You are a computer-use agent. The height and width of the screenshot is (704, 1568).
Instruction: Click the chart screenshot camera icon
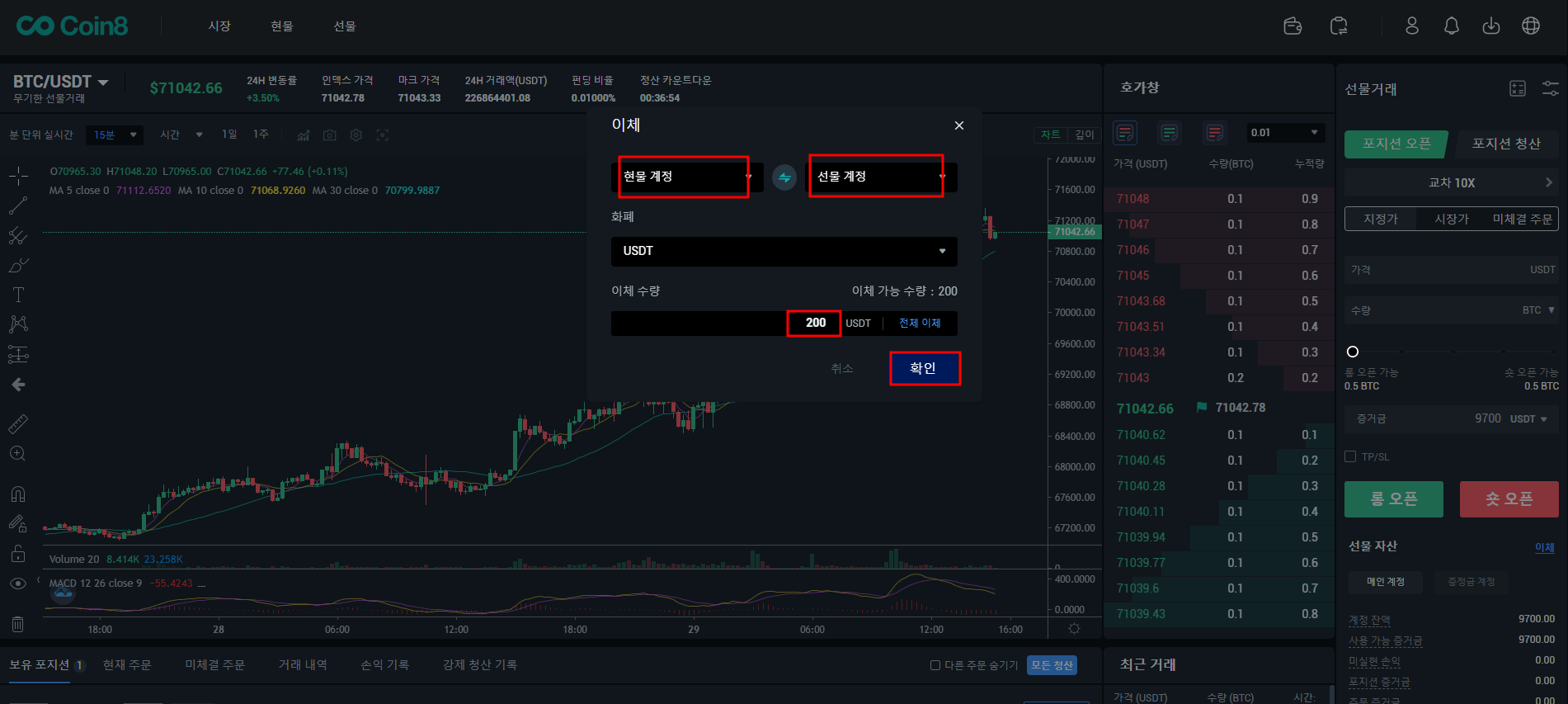pyautogui.click(x=330, y=135)
